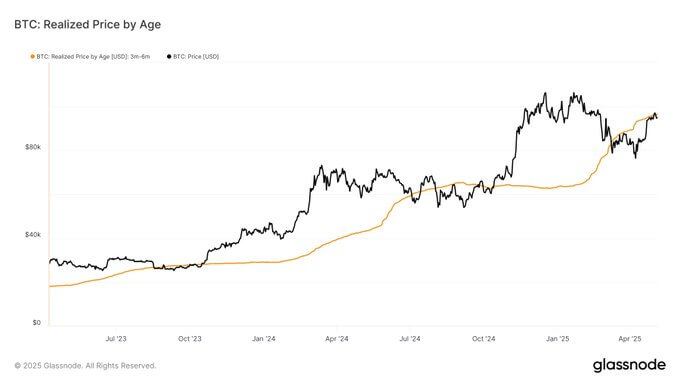
Task: Toggle the BTC: Price [USD] legend entry
Action: [193, 57]
